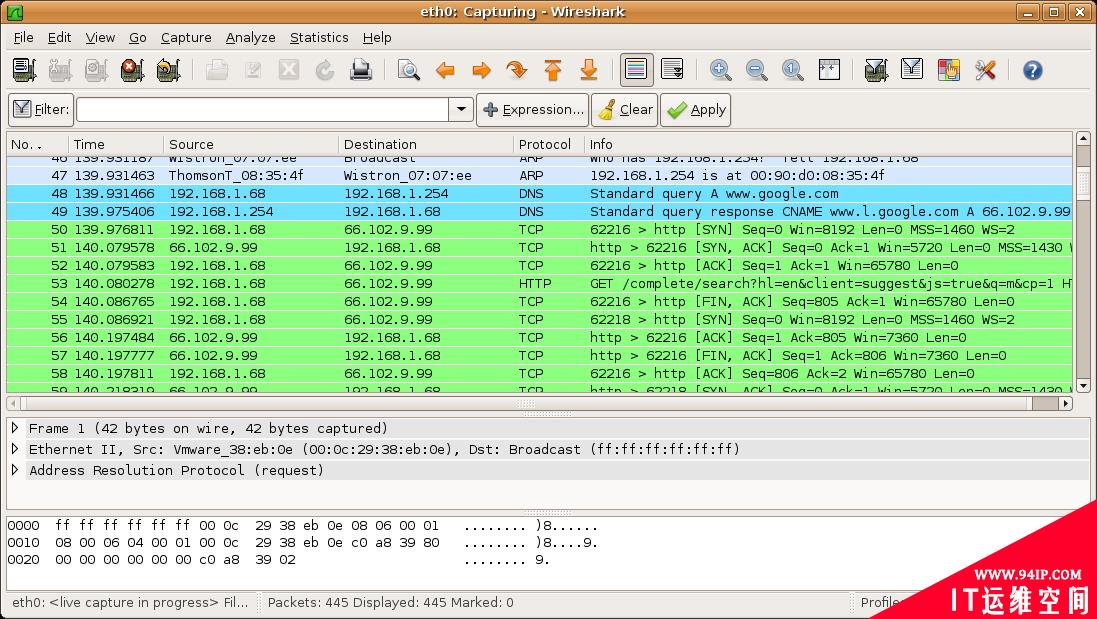Clear the display filter

coord(625,110)
